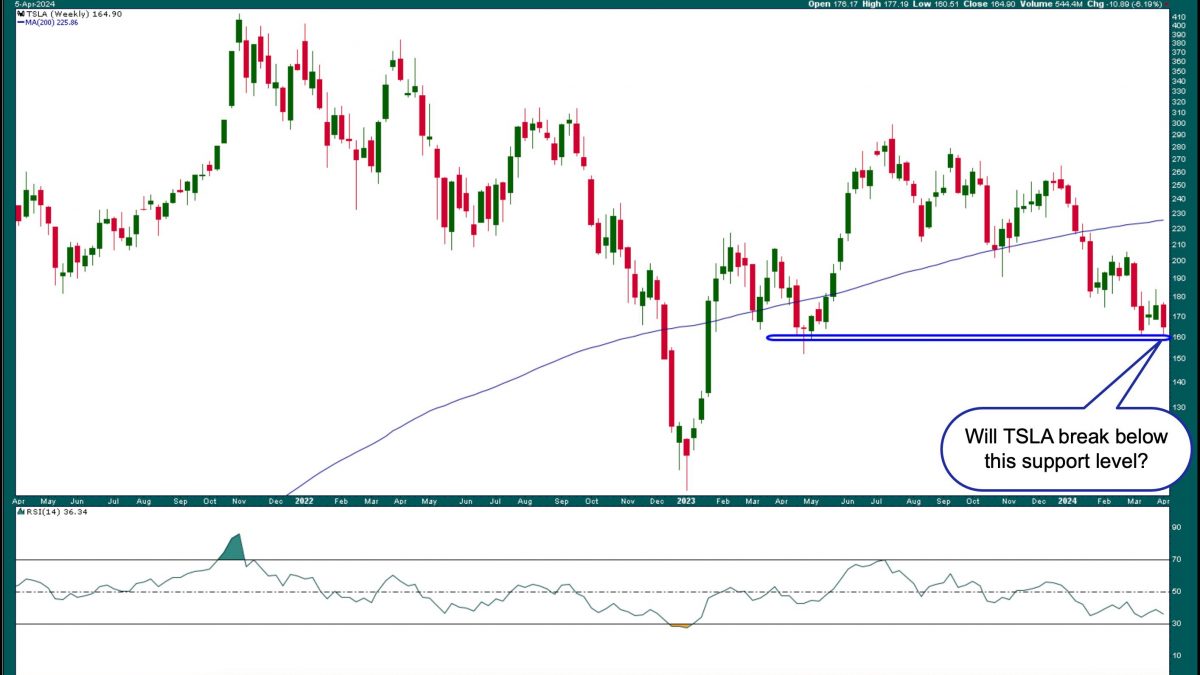Select the "Low 160.51" header value
This screenshot has width=1200, height=675.
click(x=938, y=4)
